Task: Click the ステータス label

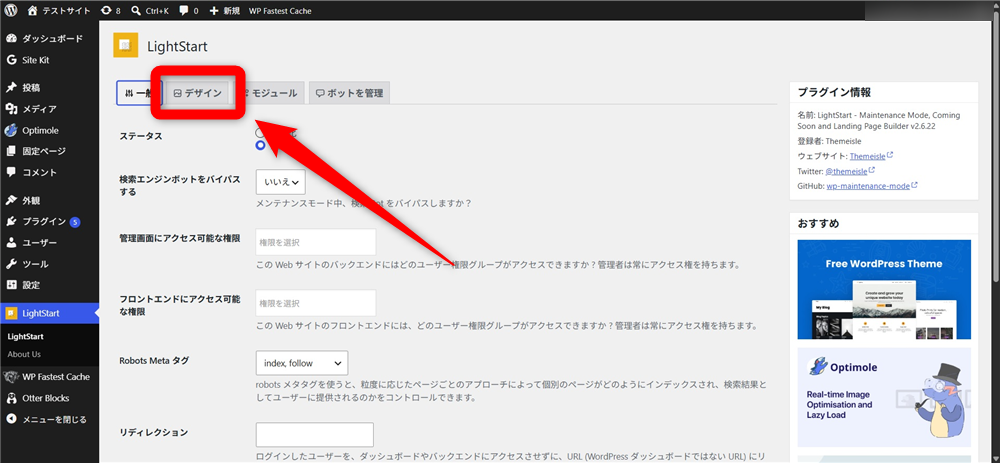Action: point(141,136)
